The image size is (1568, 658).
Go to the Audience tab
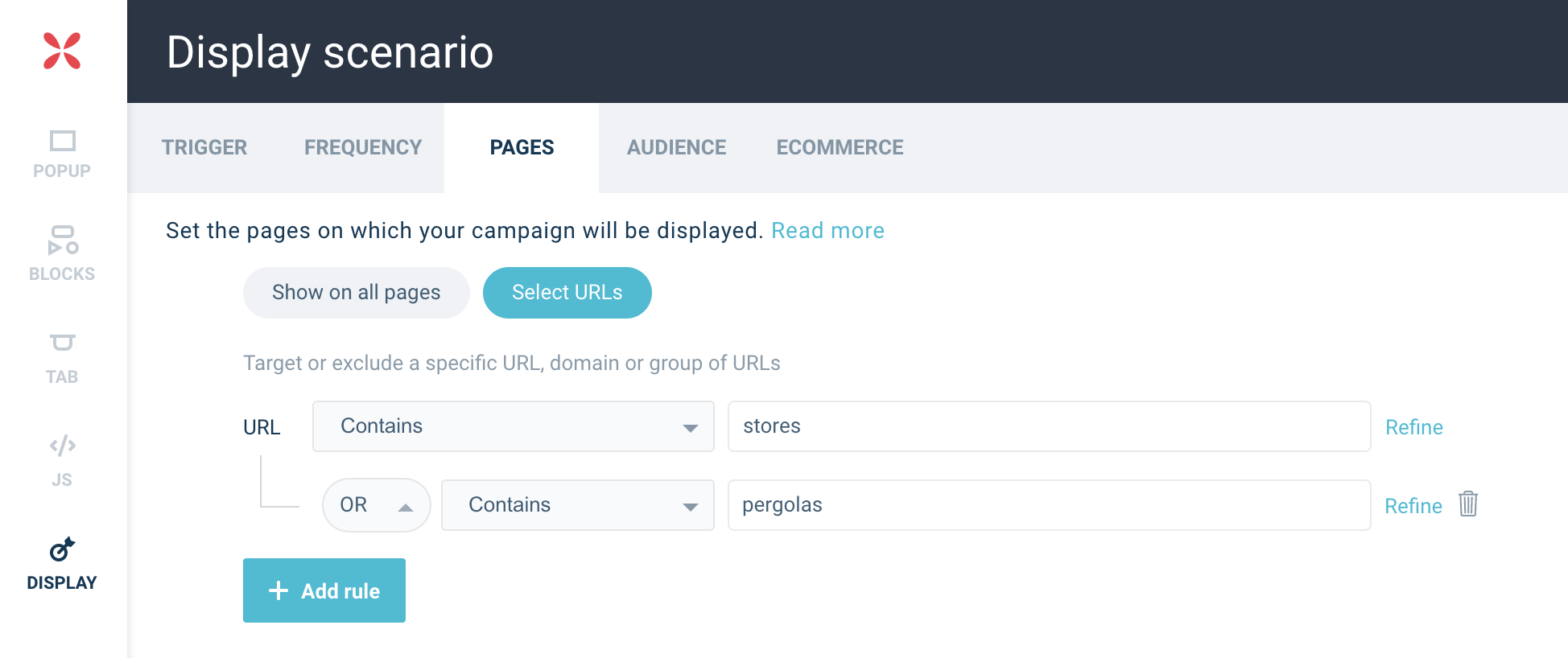coord(676,147)
